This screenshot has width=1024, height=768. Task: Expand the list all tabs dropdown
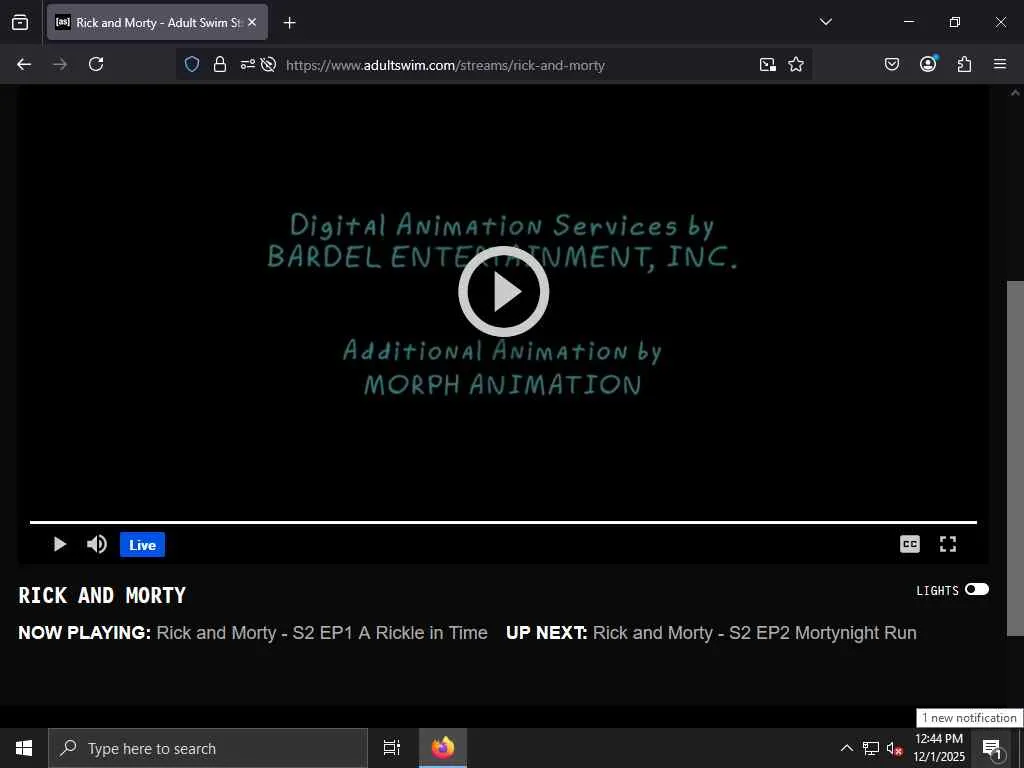pyautogui.click(x=825, y=22)
